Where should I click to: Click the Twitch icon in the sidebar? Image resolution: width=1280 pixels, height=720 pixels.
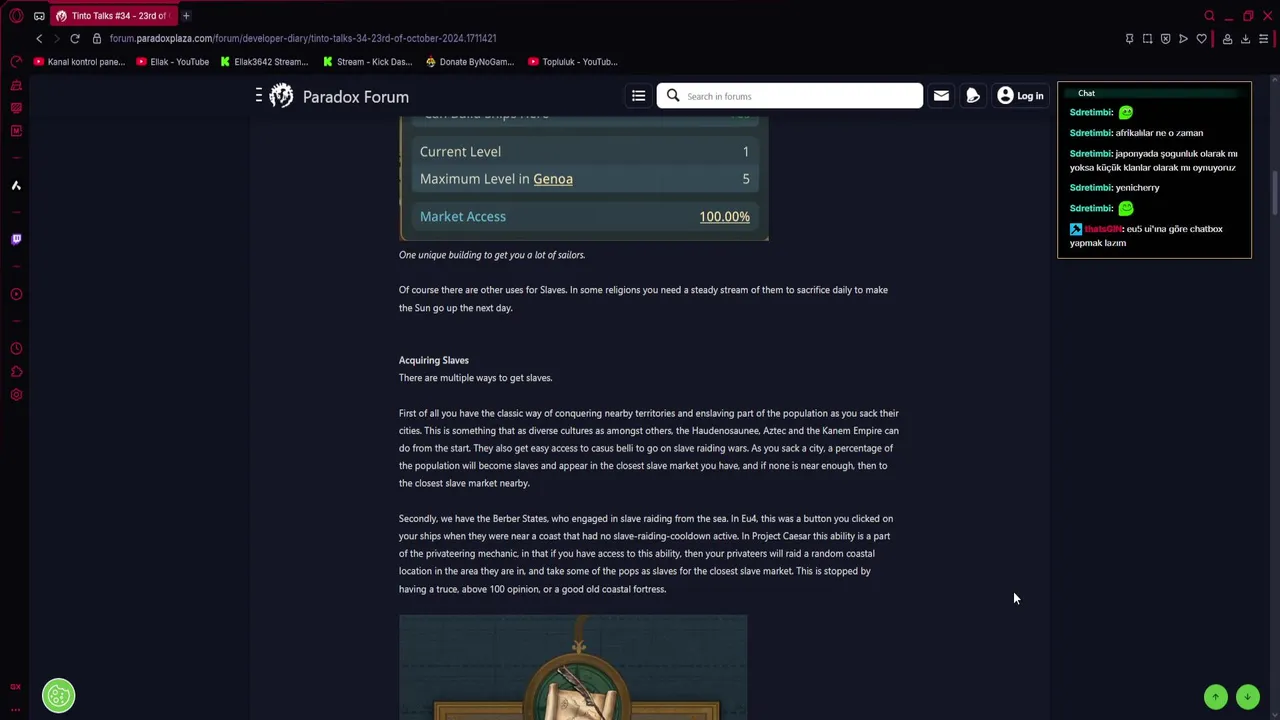[x=16, y=239]
